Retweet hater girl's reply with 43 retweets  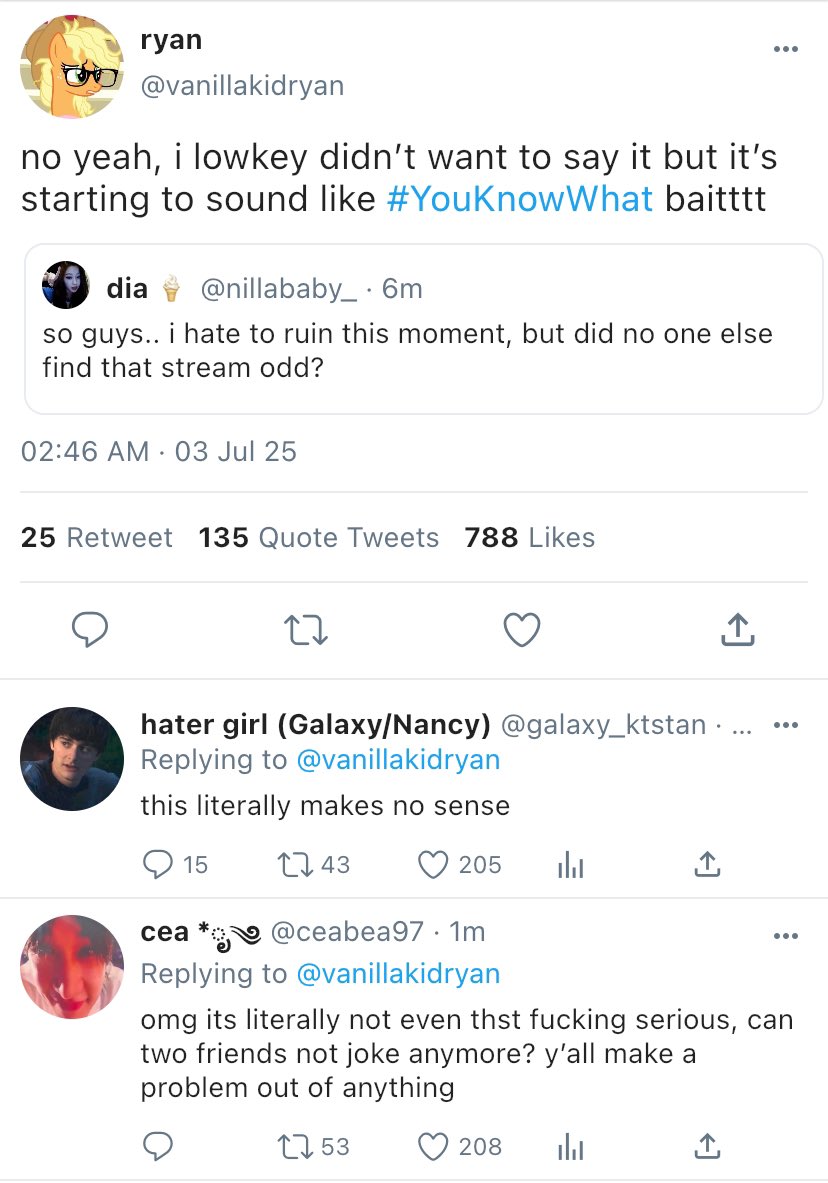(x=297, y=864)
